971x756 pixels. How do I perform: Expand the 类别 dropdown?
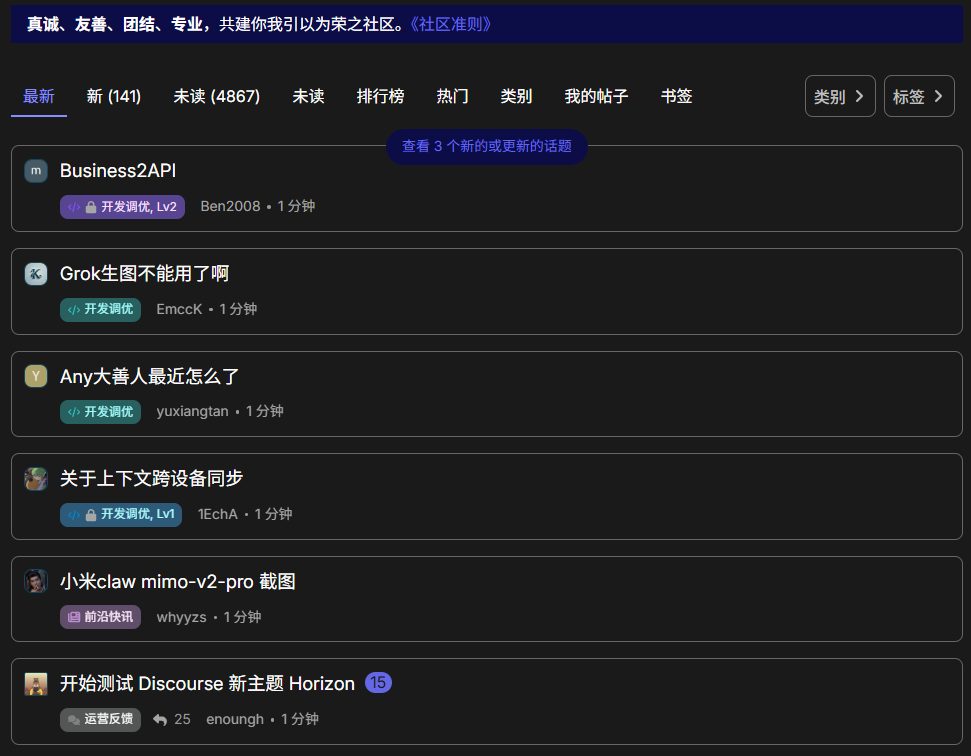click(x=840, y=96)
